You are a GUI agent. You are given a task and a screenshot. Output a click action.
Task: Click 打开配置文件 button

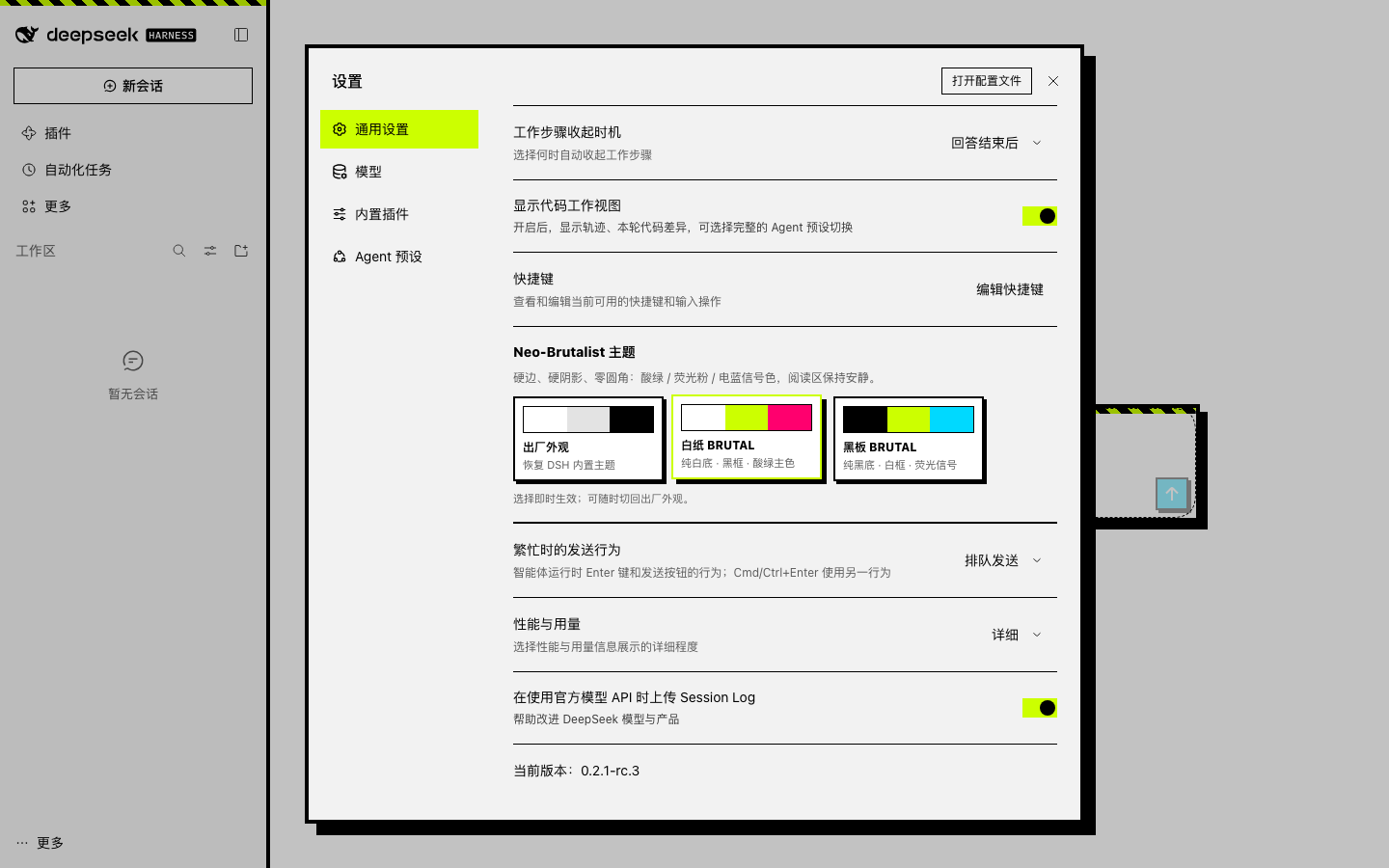(x=987, y=81)
